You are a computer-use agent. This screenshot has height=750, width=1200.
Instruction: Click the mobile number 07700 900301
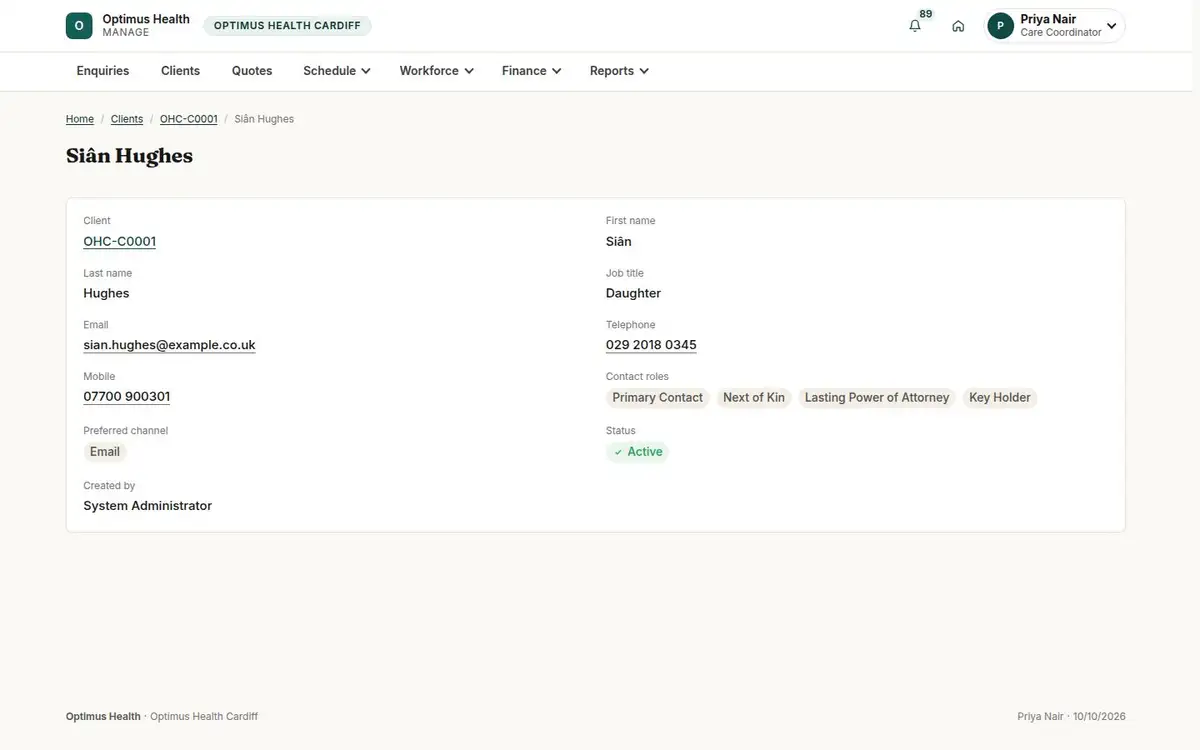tap(127, 397)
